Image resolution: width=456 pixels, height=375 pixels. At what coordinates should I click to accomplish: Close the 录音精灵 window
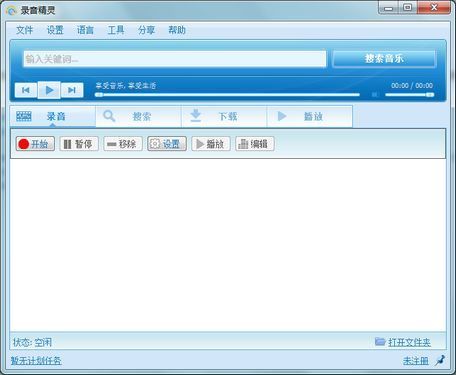pos(434,7)
